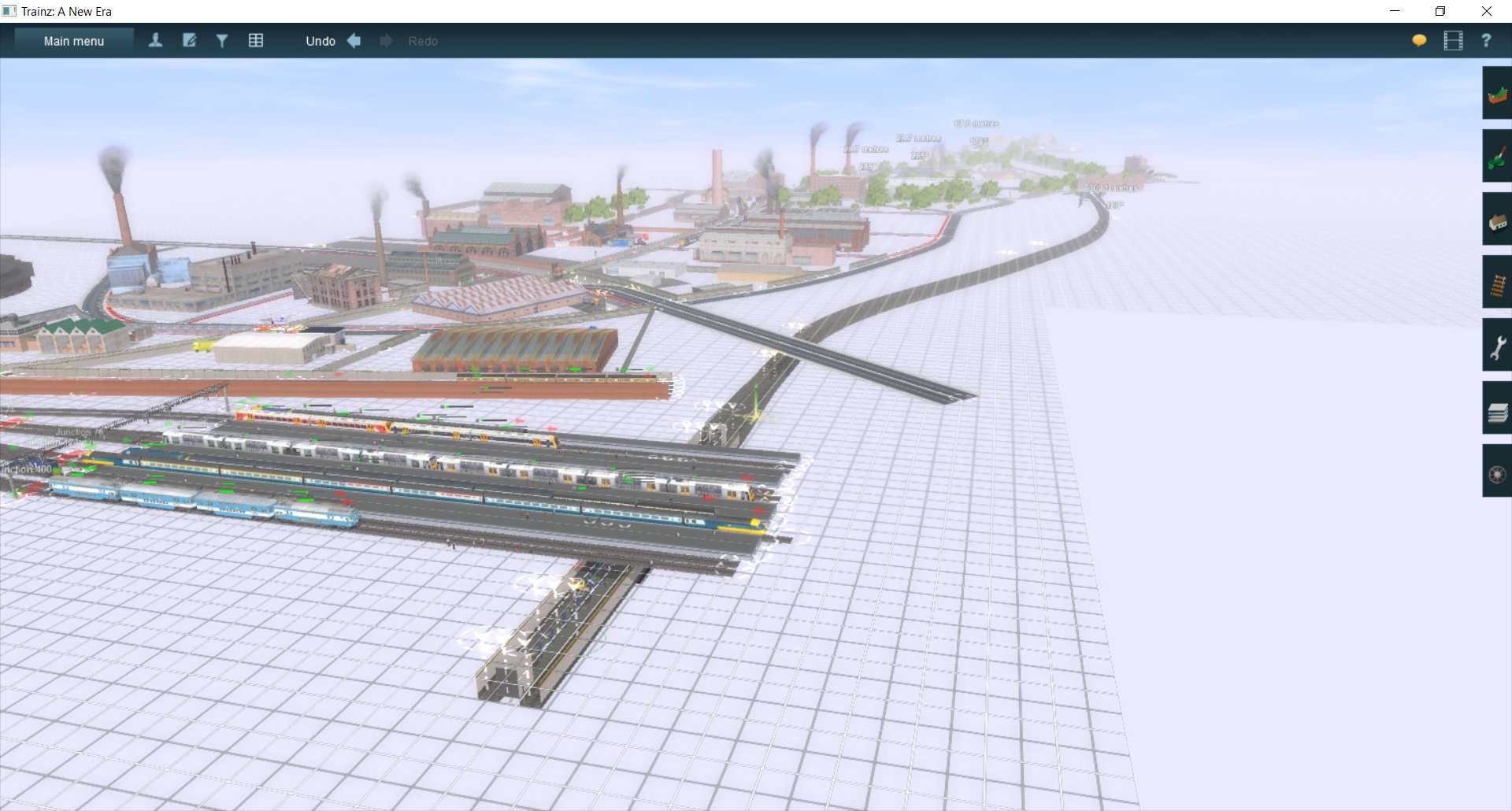This screenshot has width=1512, height=811.
Task: Open the help question mark
Action: click(x=1486, y=40)
